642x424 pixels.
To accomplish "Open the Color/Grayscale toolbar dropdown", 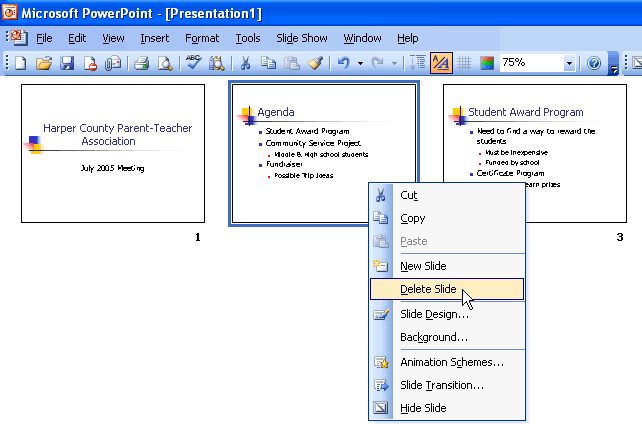I will point(487,63).
